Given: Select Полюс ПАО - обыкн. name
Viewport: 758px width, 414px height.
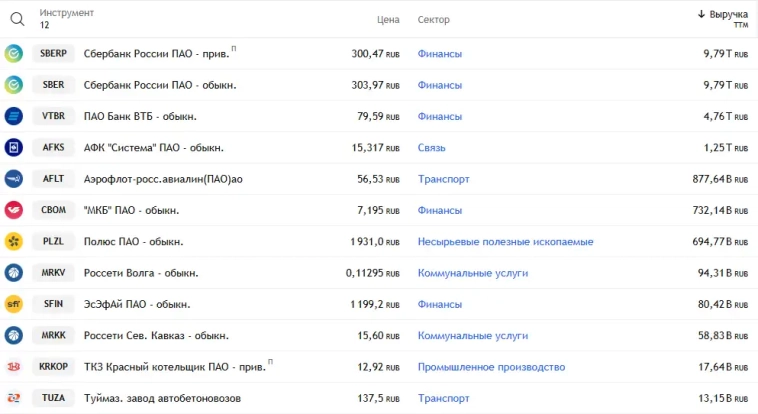Looking at the screenshot, I should pos(133,242).
